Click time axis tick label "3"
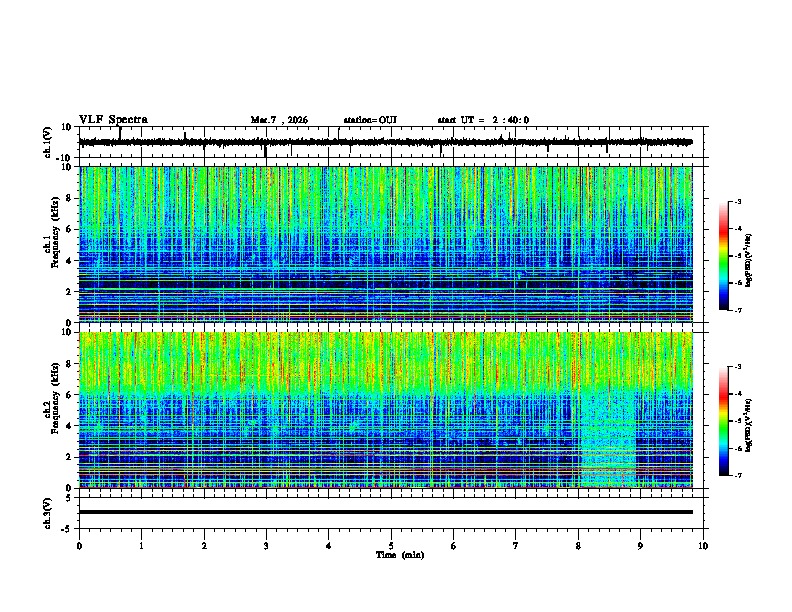The width and height of the screenshot is (792, 612). click(267, 546)
